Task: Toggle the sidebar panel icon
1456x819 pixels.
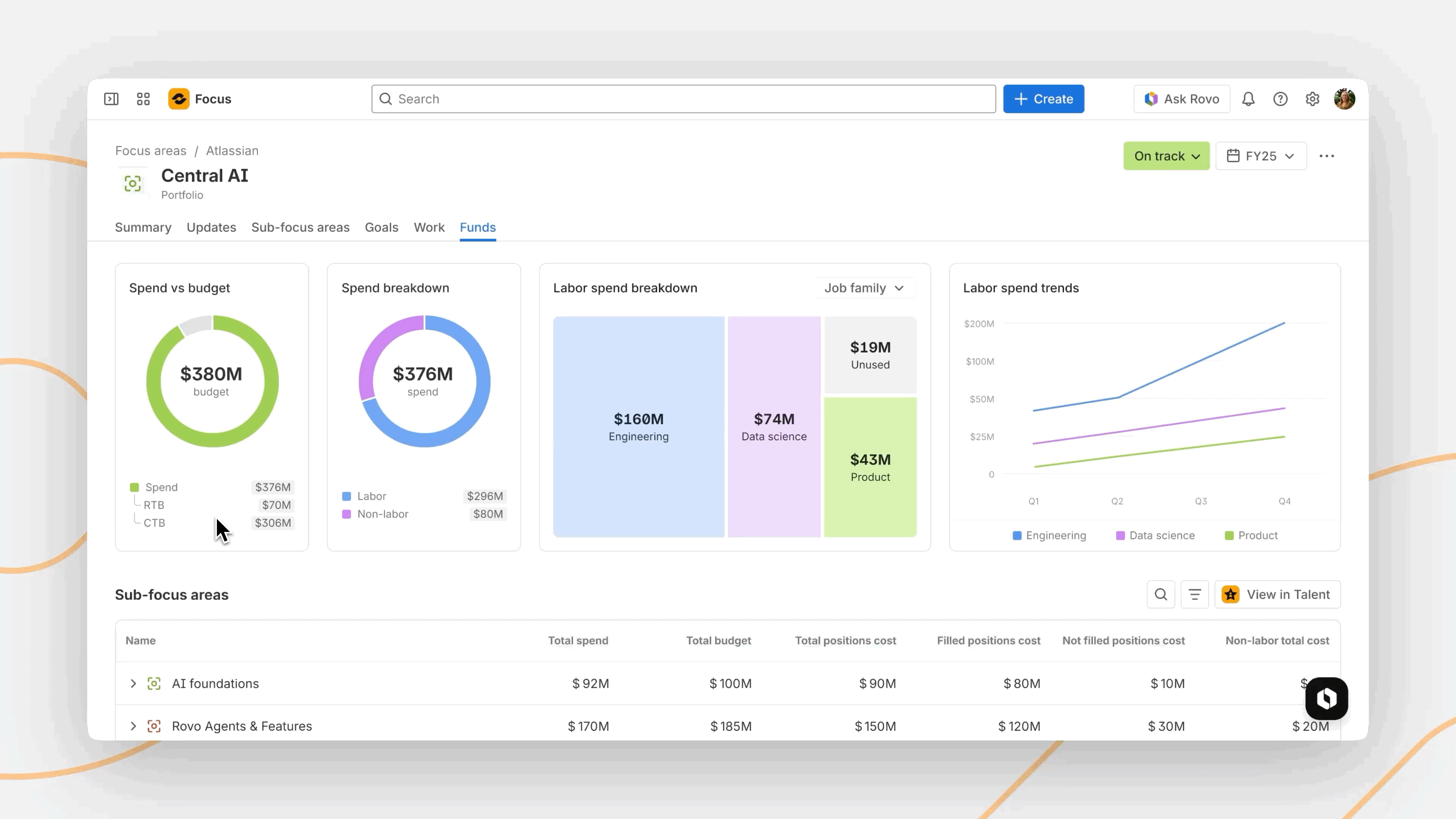Action: (x=111, y=99)
